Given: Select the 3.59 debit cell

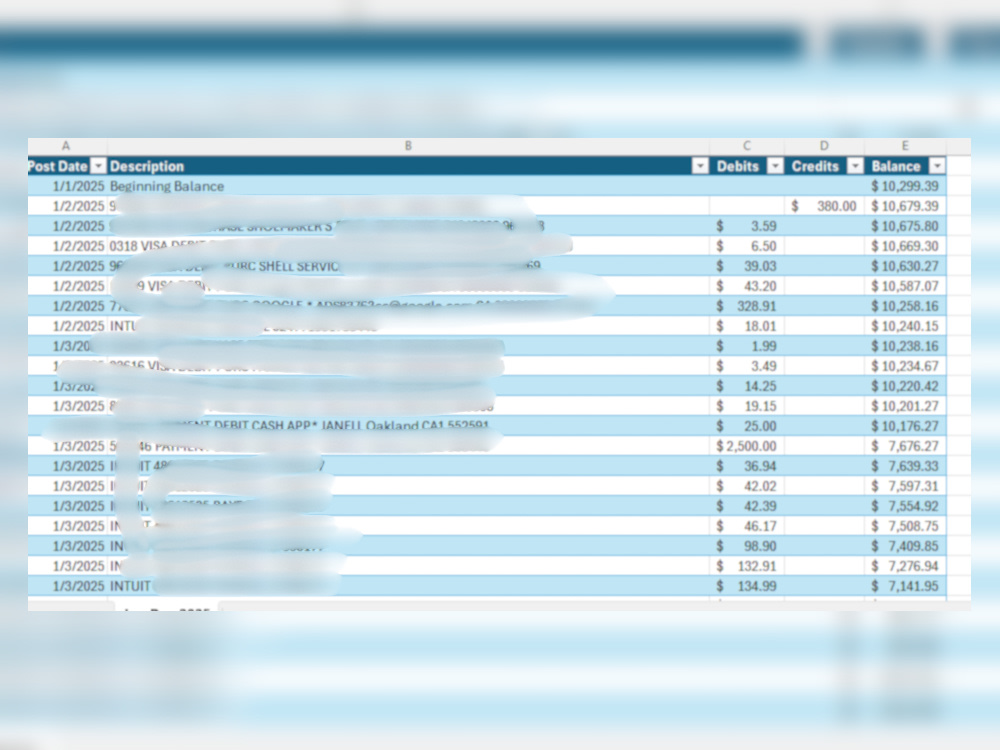Looking at the screenshot, I should tap(747, 226).
